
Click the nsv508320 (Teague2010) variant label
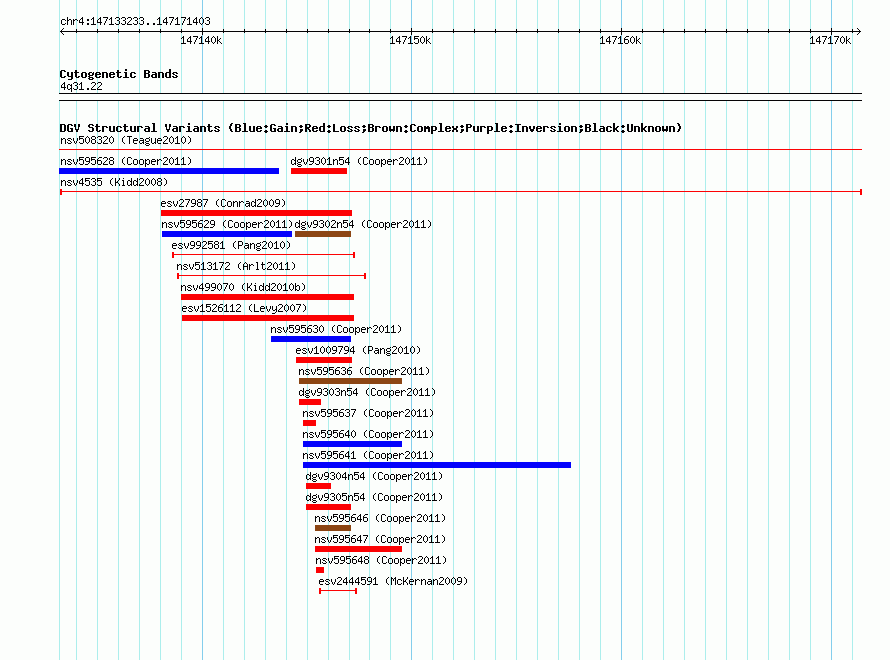tap(126, 140)
